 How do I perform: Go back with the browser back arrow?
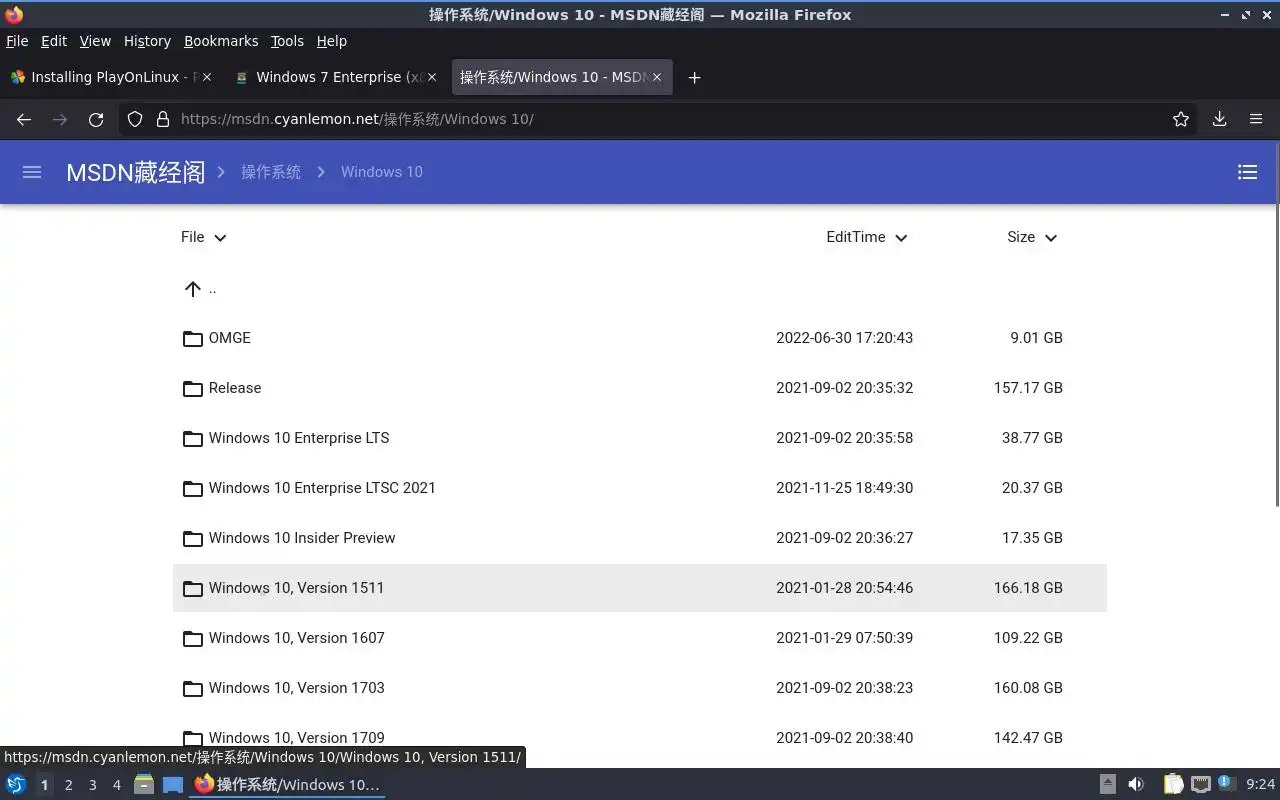pos(24,119)
